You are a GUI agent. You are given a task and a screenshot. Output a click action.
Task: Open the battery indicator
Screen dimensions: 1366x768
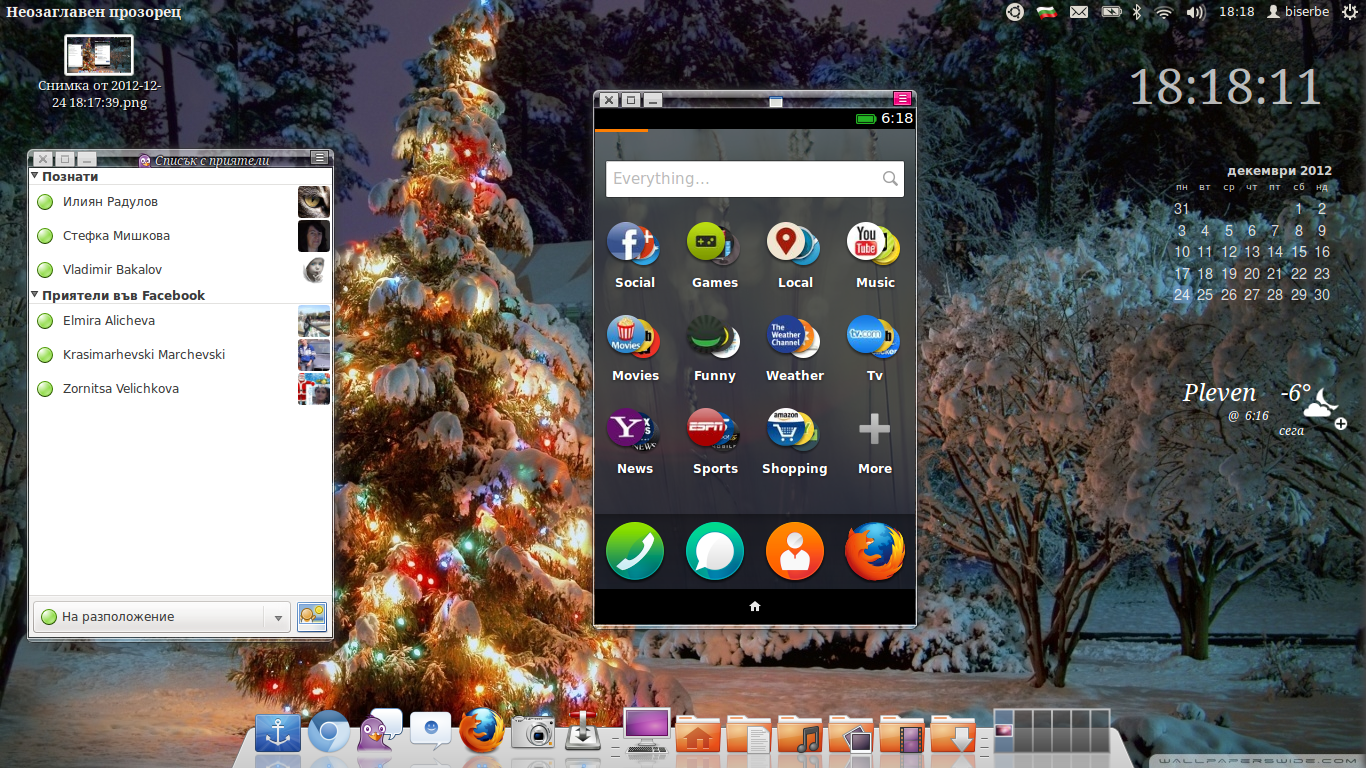pyautogui.click(x=1111, y=12)
